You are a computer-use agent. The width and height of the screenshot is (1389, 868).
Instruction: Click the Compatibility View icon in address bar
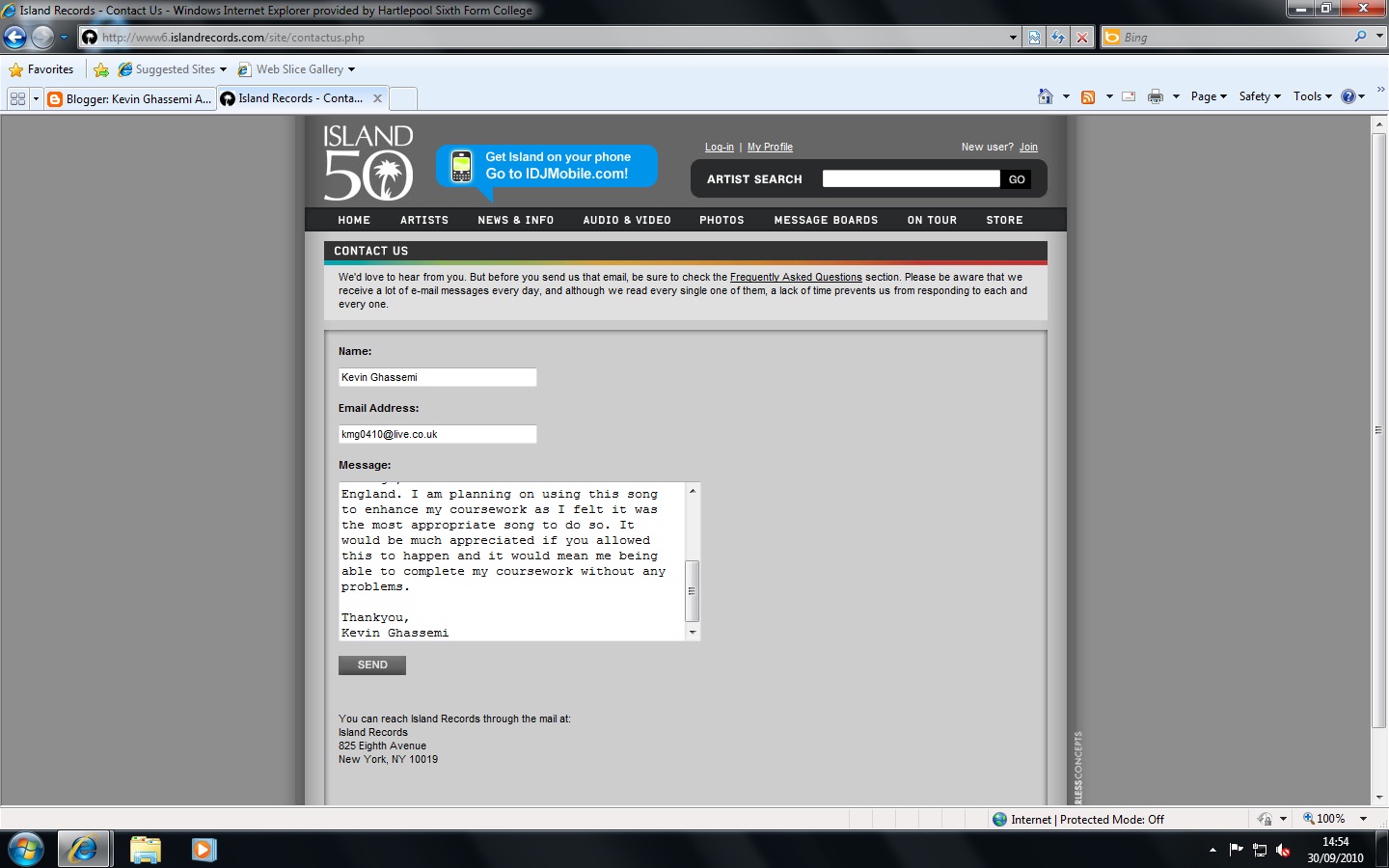1034,38
